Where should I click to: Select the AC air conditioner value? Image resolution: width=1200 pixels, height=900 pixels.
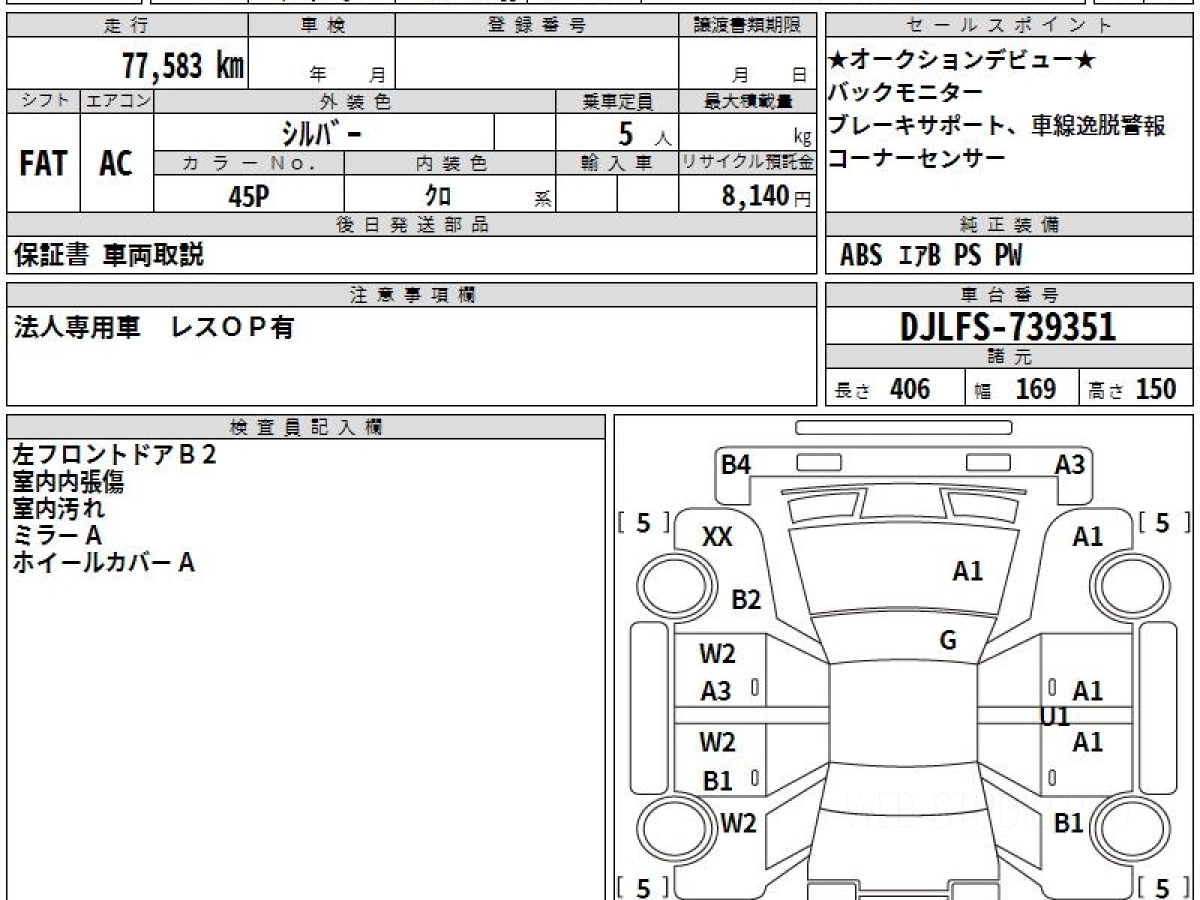click(116, 164)
